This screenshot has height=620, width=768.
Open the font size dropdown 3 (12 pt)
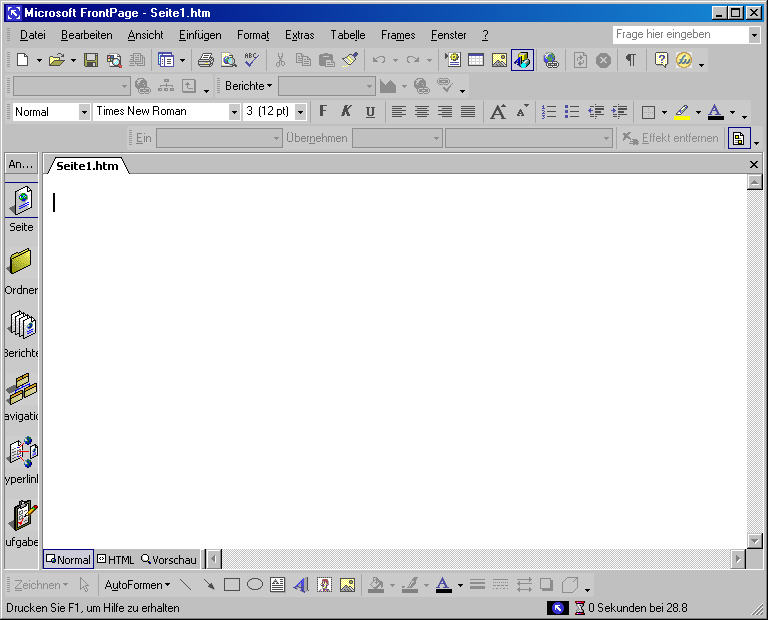pyautogui.click(x=301, y=112)
